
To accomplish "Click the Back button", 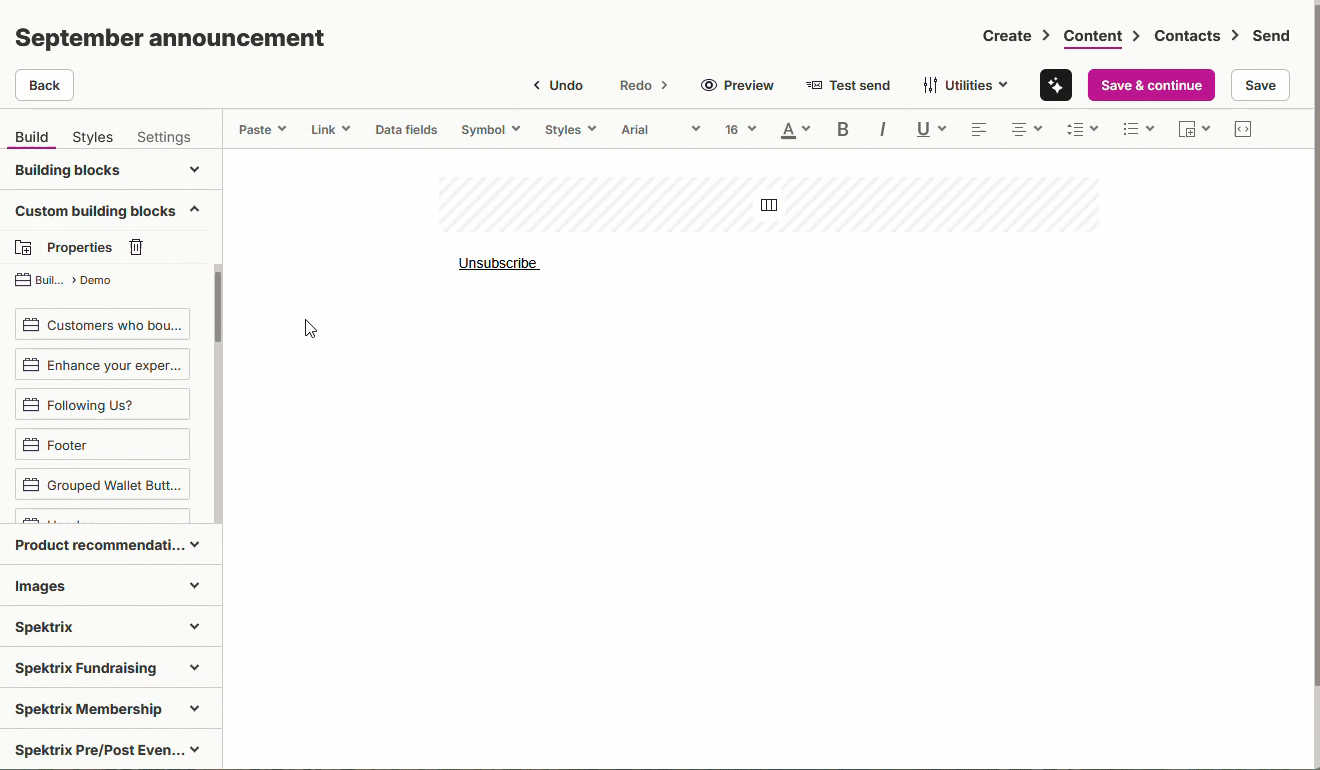I will click(44, 85).
